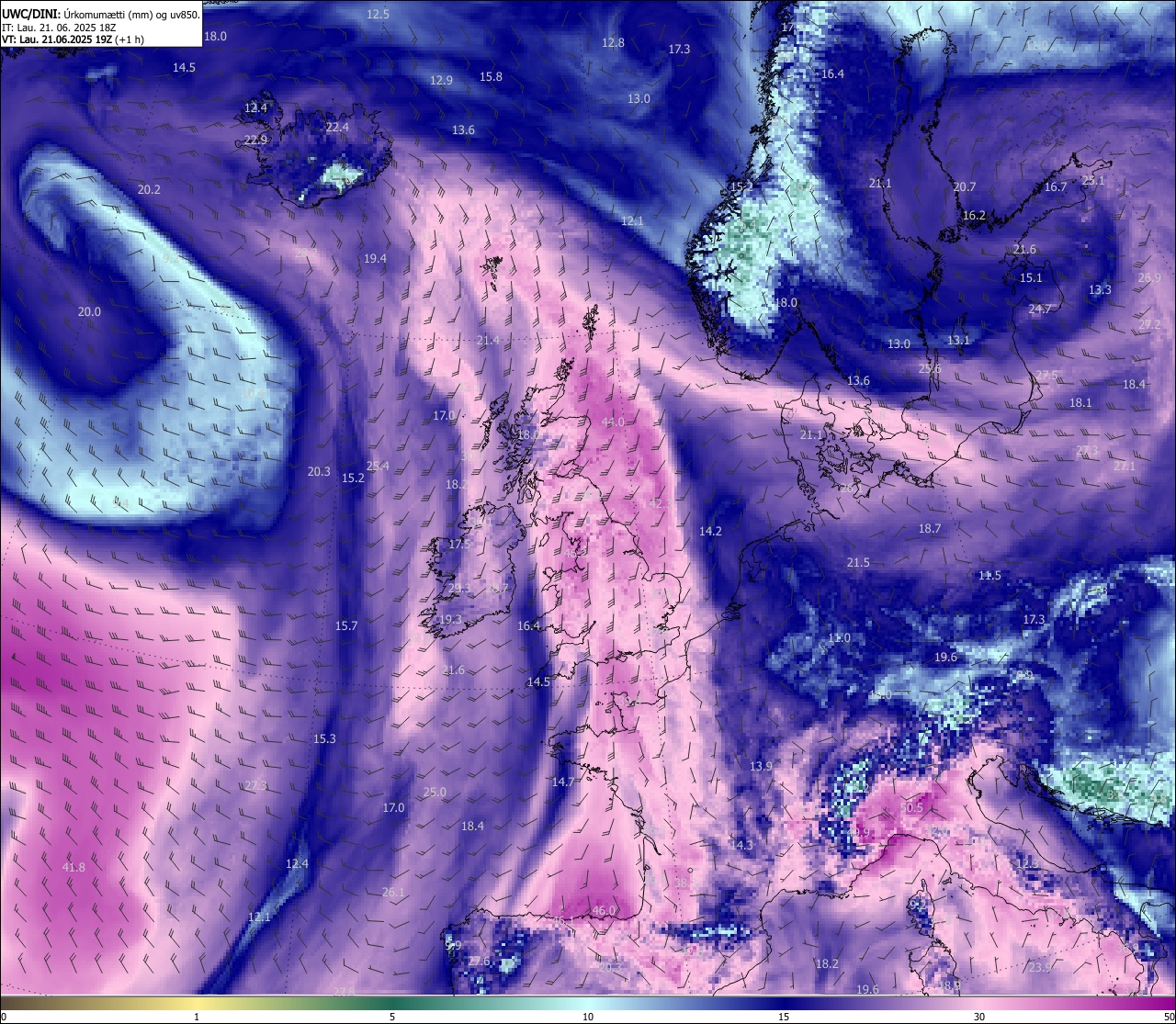This screenshot has height=1024, width=1176.
Task: Click the 22.9 value on western Iceland
Action: (x=255, y=140)
